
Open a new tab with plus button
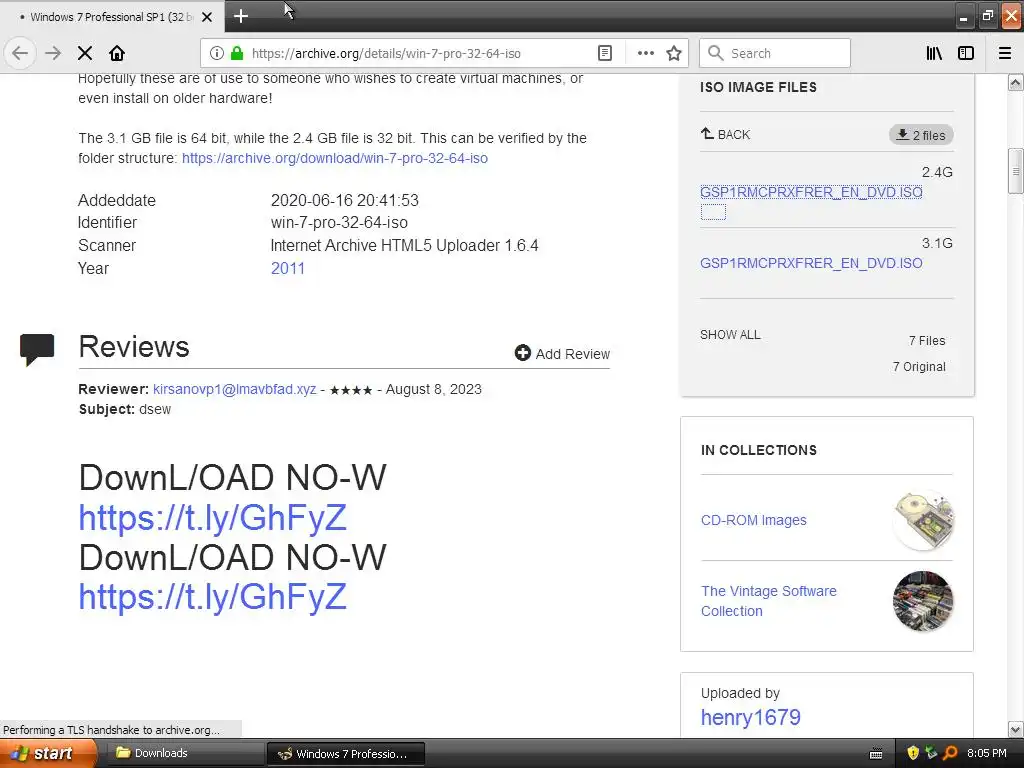[x=241, y=16]
